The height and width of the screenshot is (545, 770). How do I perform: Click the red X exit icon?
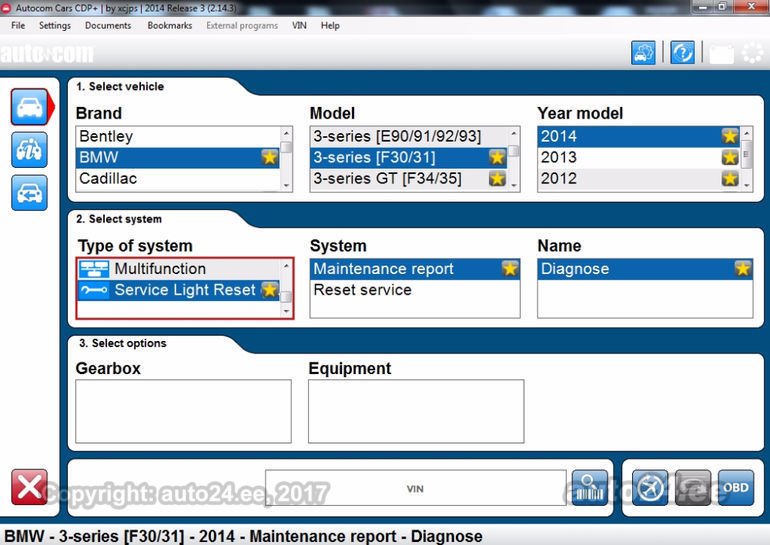pyautogui.click(x=29, y=487)
